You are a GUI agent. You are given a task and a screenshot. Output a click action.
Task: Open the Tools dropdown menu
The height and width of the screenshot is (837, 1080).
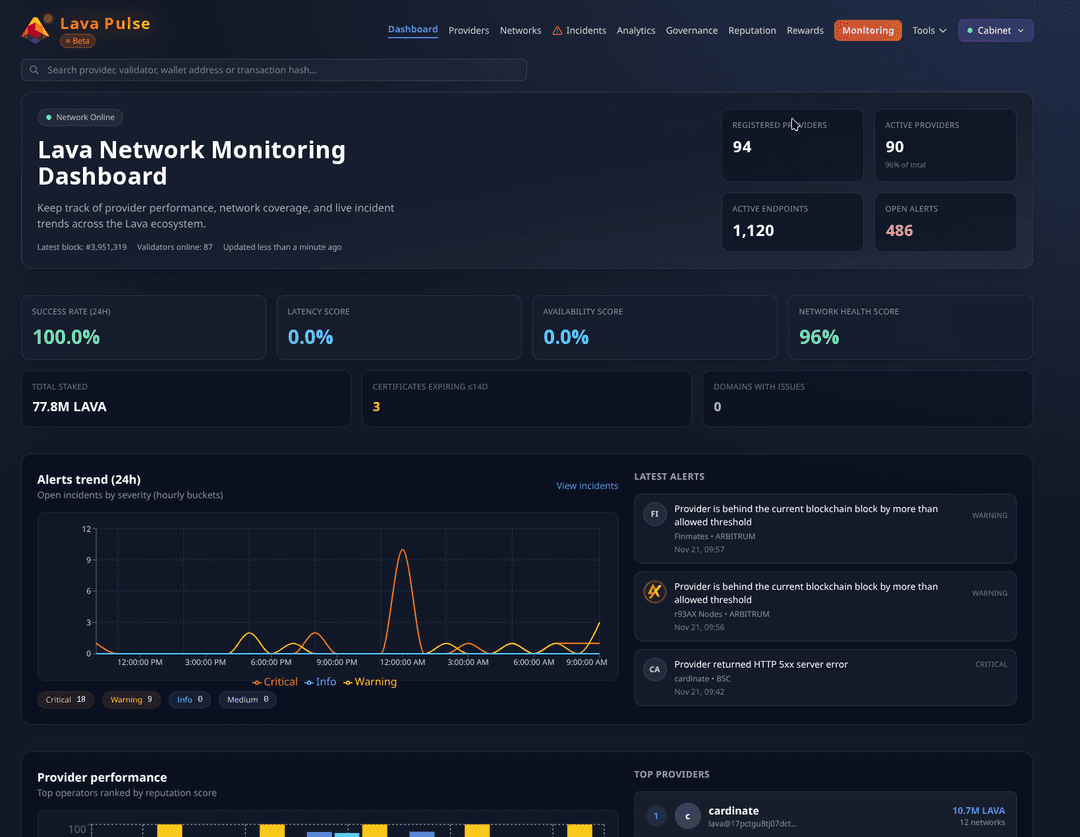(x=929, y=30)
